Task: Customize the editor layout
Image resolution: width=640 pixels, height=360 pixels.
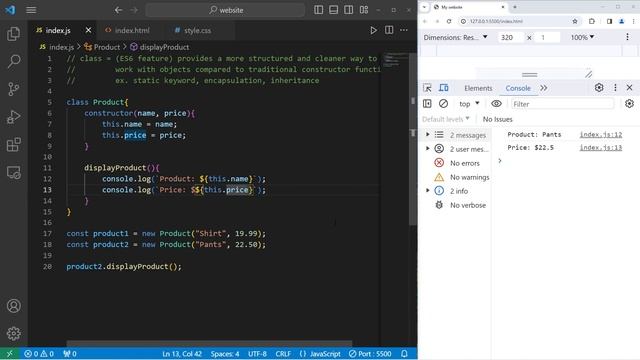Action: (x=364, y=10)
